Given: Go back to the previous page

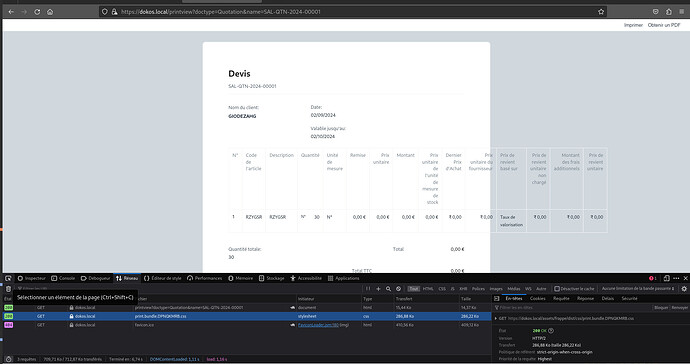Looking at the screenshot, I should tap(11, 12).
